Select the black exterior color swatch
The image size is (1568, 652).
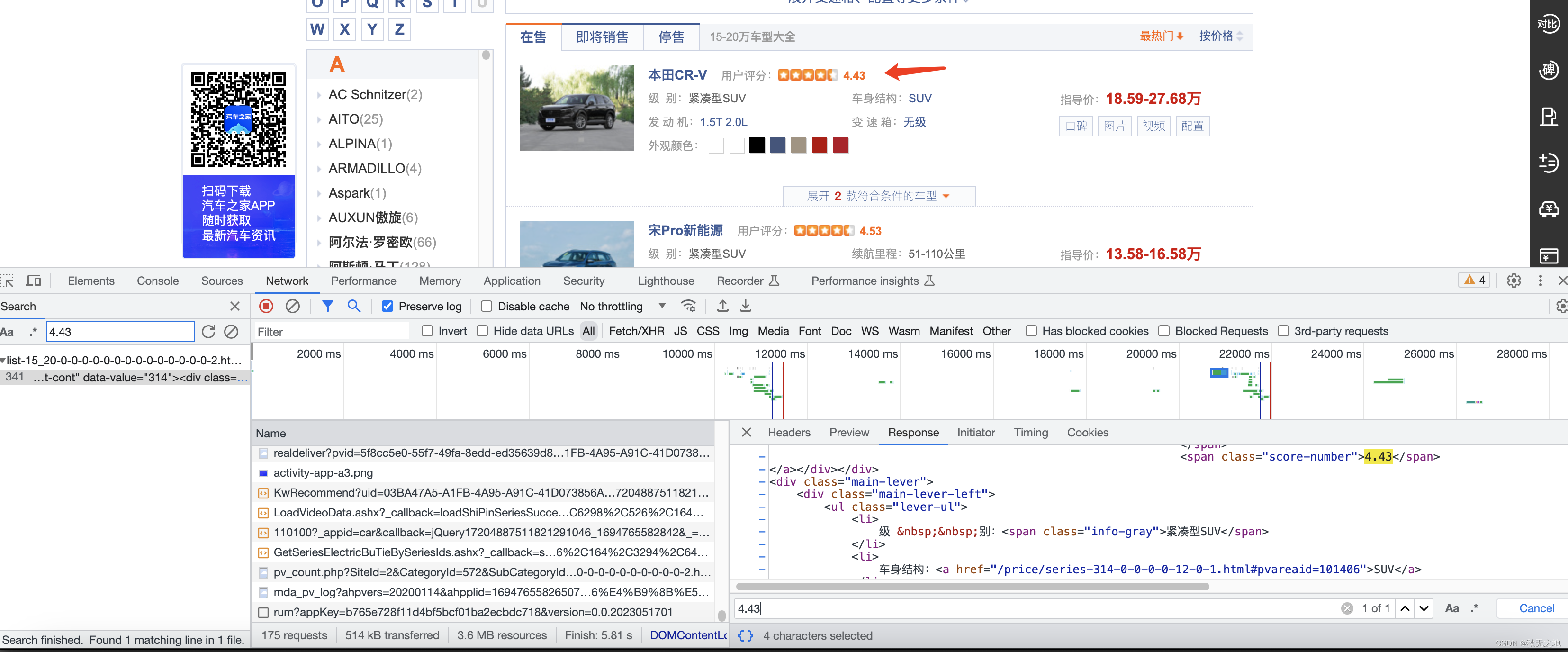tap(757, 145)
